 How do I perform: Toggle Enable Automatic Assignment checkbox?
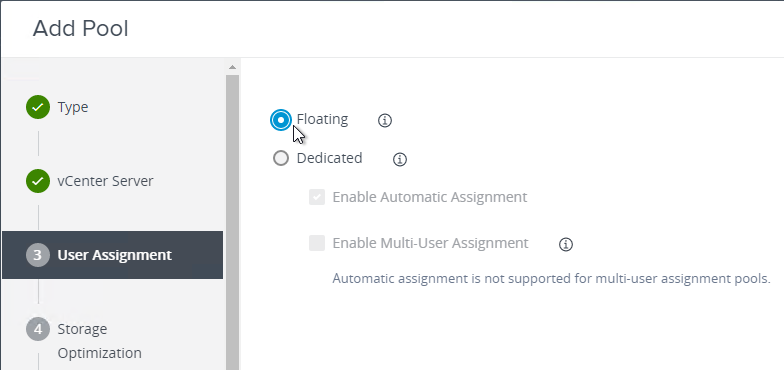317,197
